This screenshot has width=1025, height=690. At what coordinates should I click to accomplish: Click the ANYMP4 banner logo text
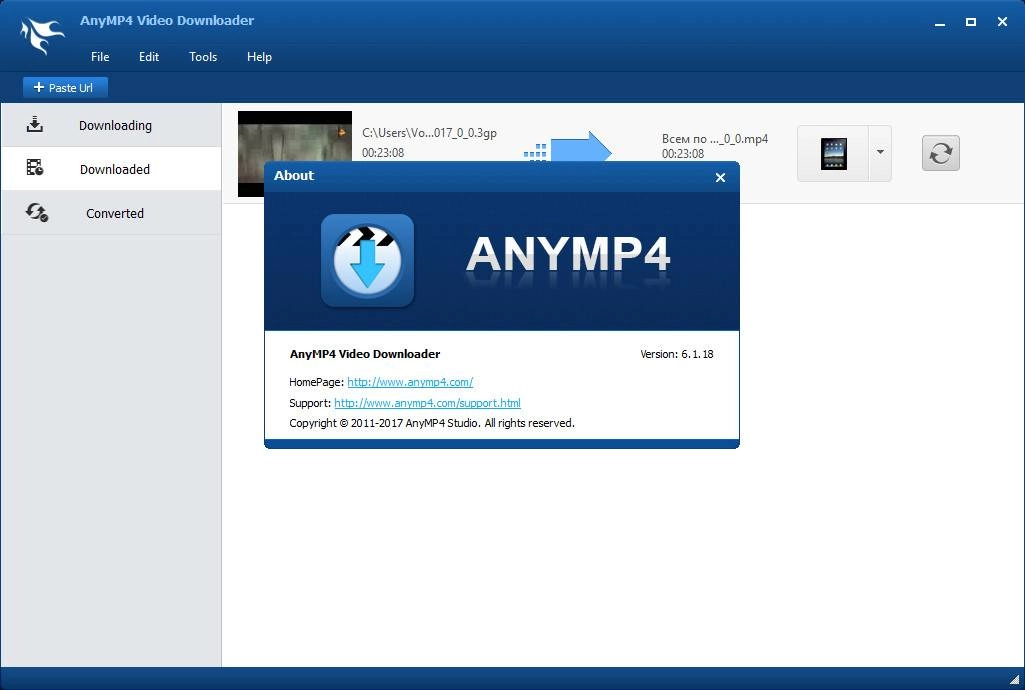[x=568, y=254]
